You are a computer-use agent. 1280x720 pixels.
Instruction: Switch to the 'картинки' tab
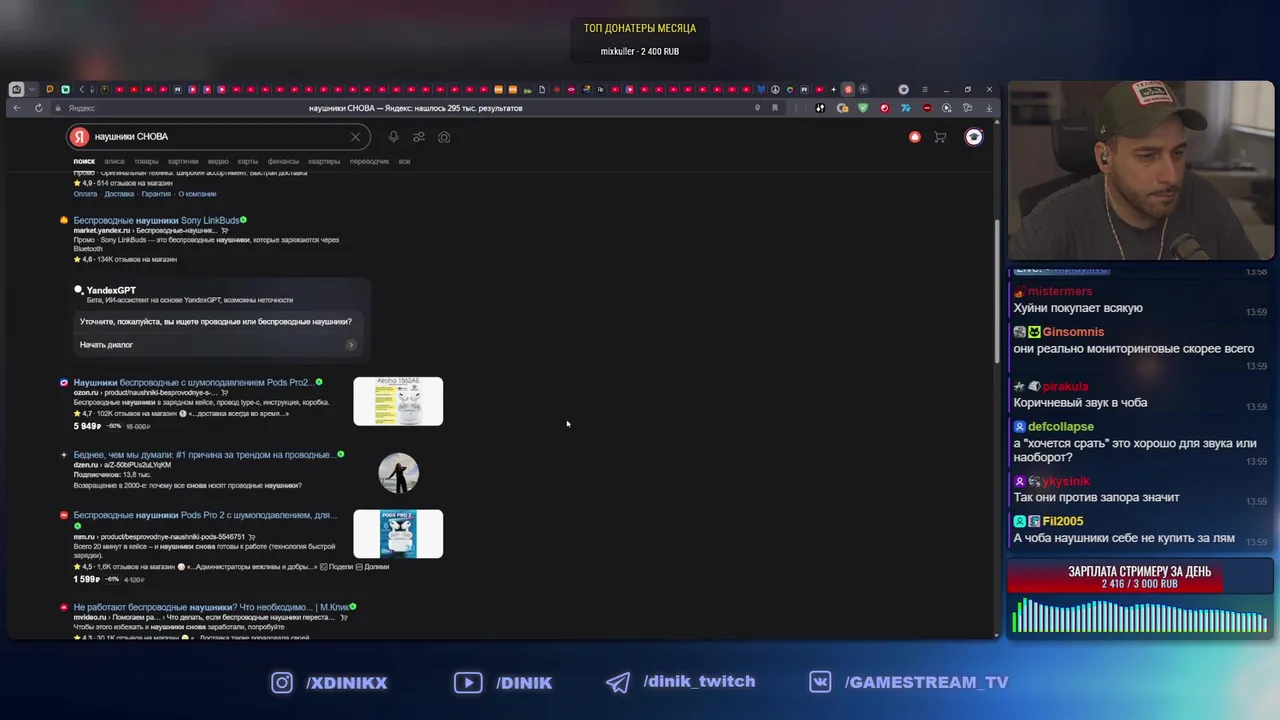click(x=183, y=161)
